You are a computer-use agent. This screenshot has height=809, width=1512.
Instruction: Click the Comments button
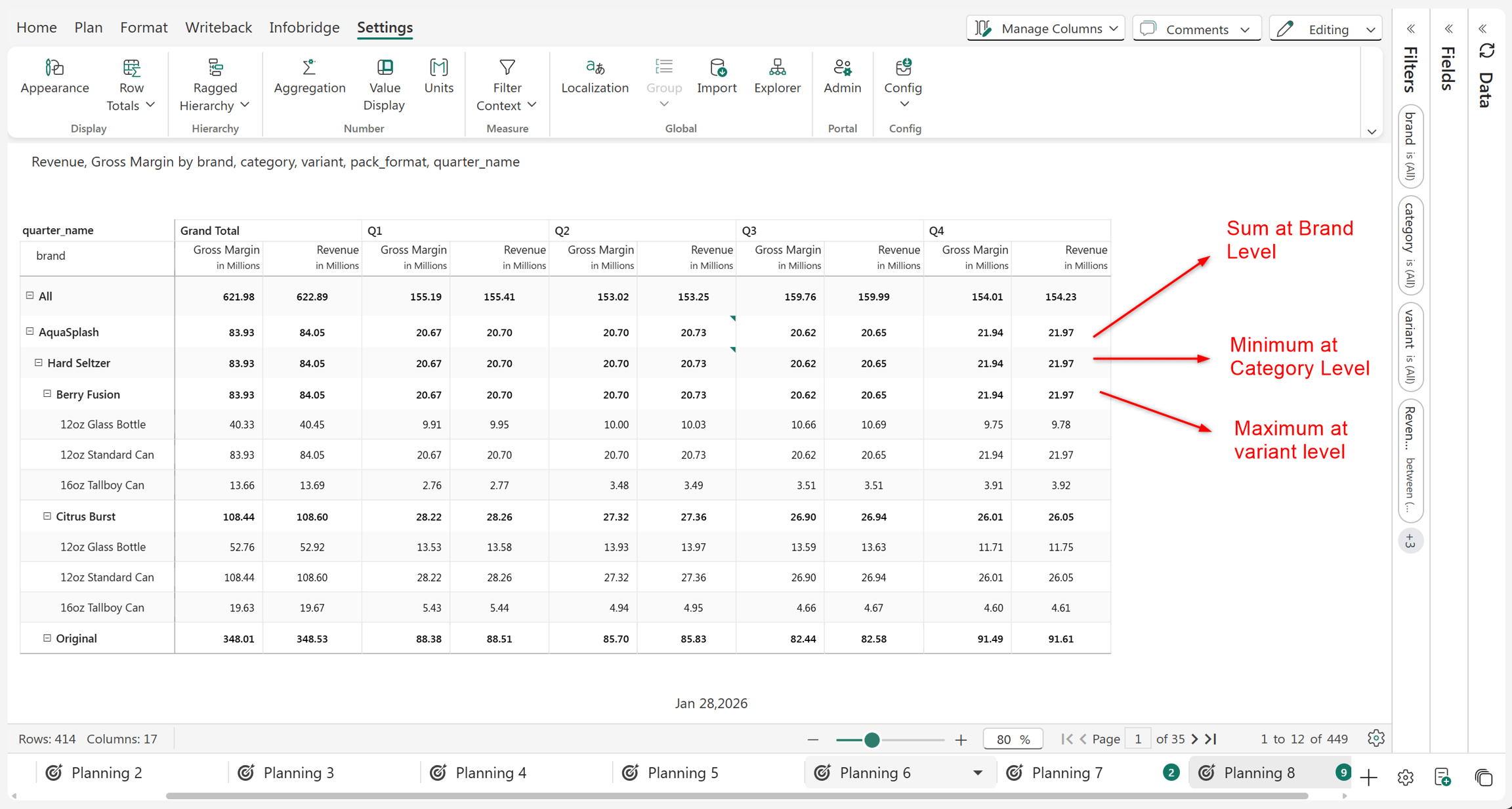[1197, 29]
